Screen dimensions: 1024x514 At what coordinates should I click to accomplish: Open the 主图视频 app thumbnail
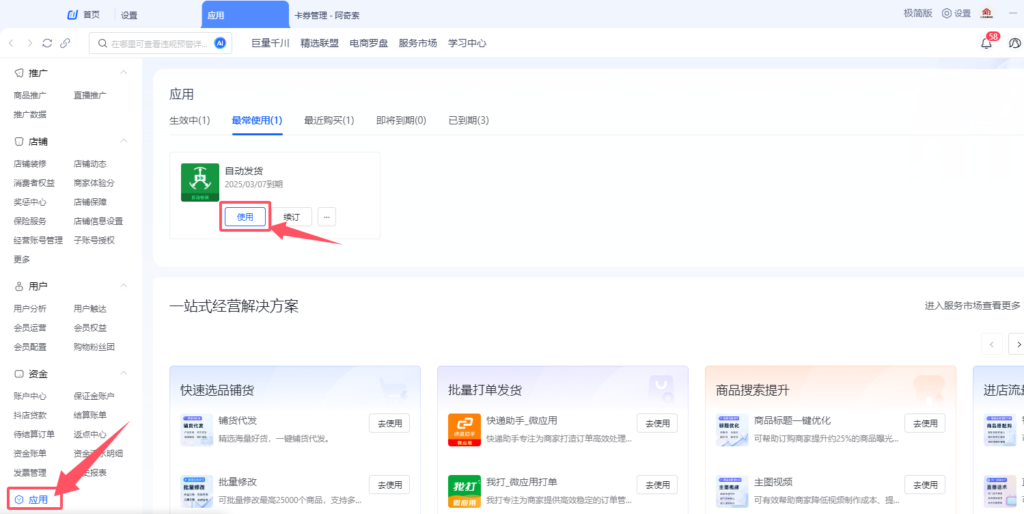(x=731, y=491)
